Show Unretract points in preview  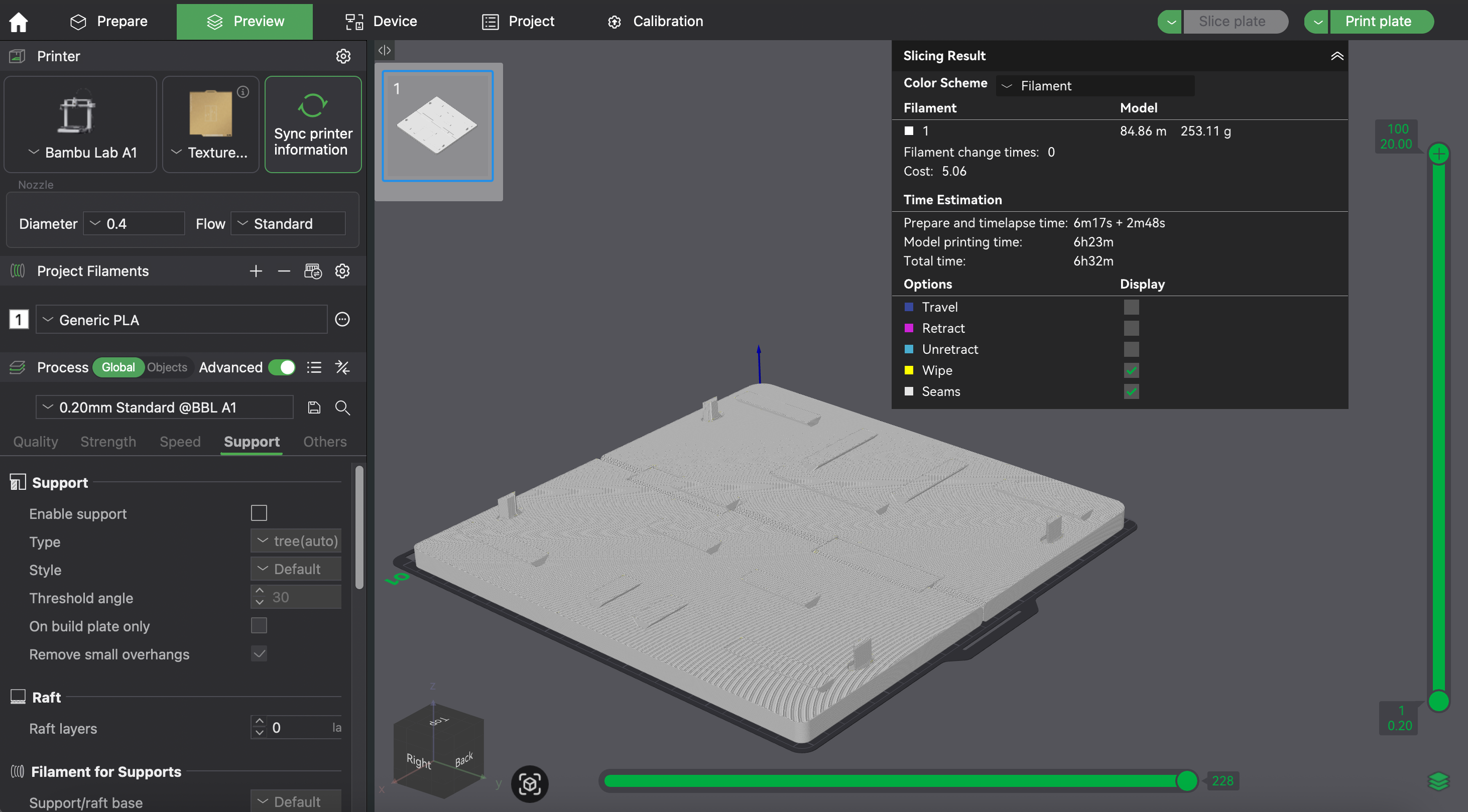click(x=1131, y=349)
